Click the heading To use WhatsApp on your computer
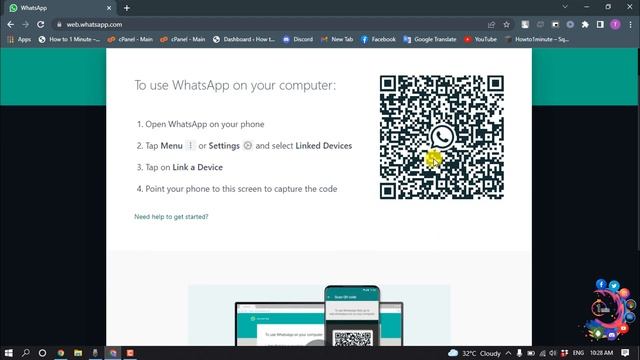The width and height of the screenshot is (640, 360). pyautogui.click(x=235, y=85)
